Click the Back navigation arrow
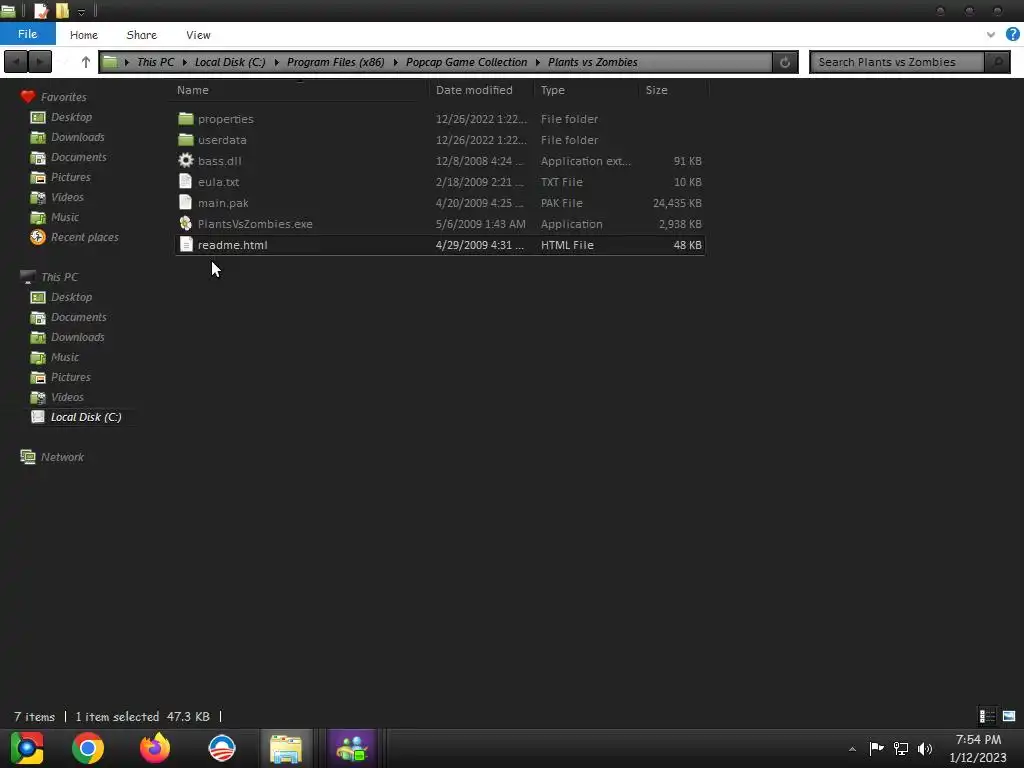1024x768 pixels. coord(16,62)
